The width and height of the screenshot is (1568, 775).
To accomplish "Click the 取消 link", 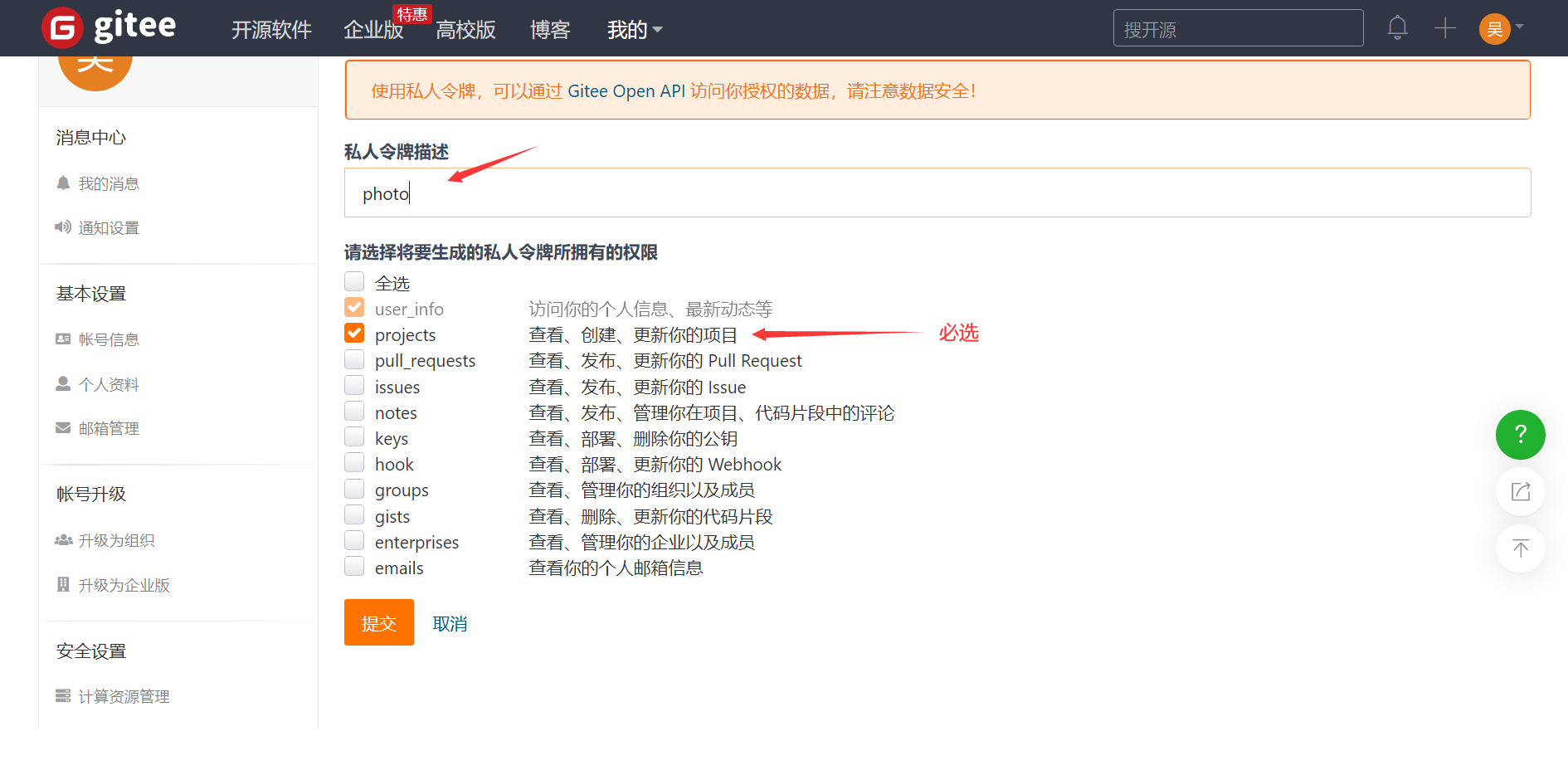I will pos(450,622).
